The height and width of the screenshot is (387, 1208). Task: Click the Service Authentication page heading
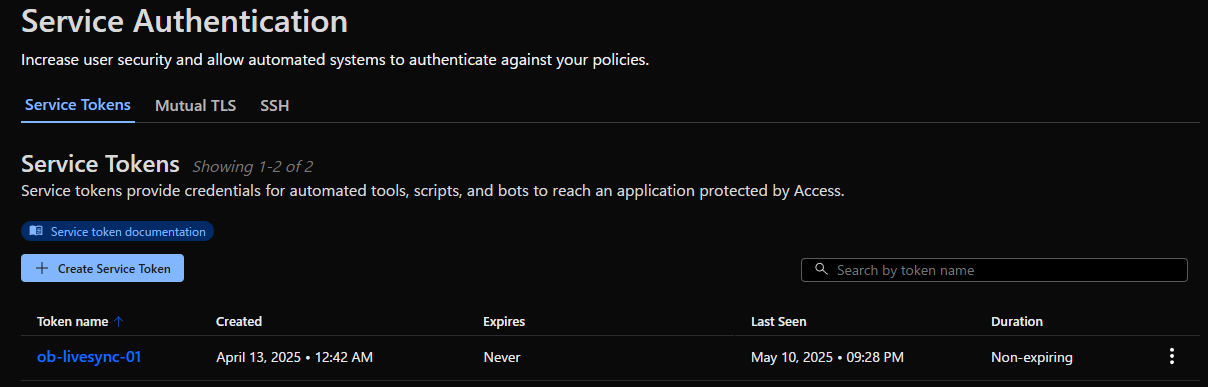point(185,20)
